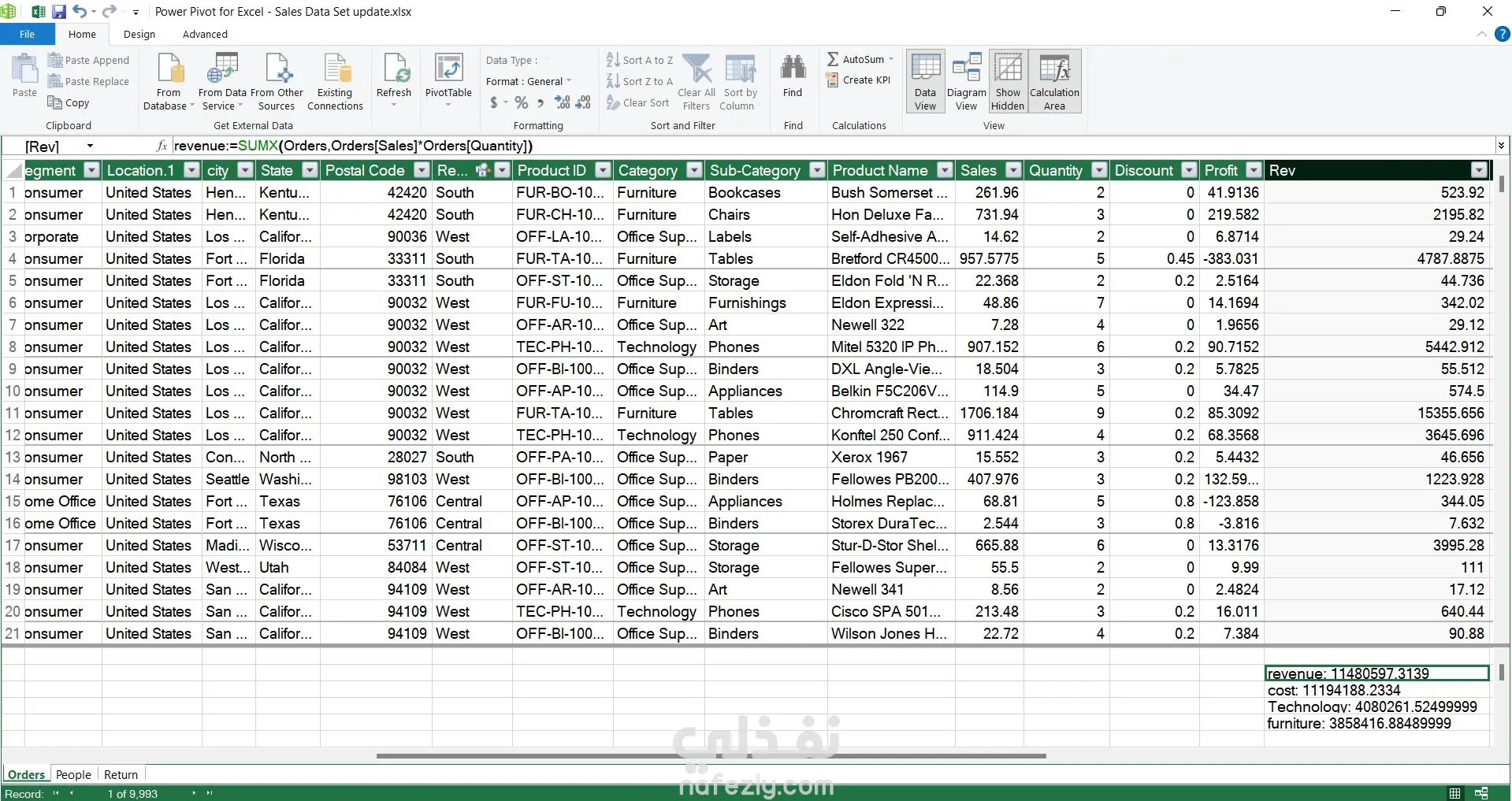Click the fx insert function button

click(x=162, y=146)
